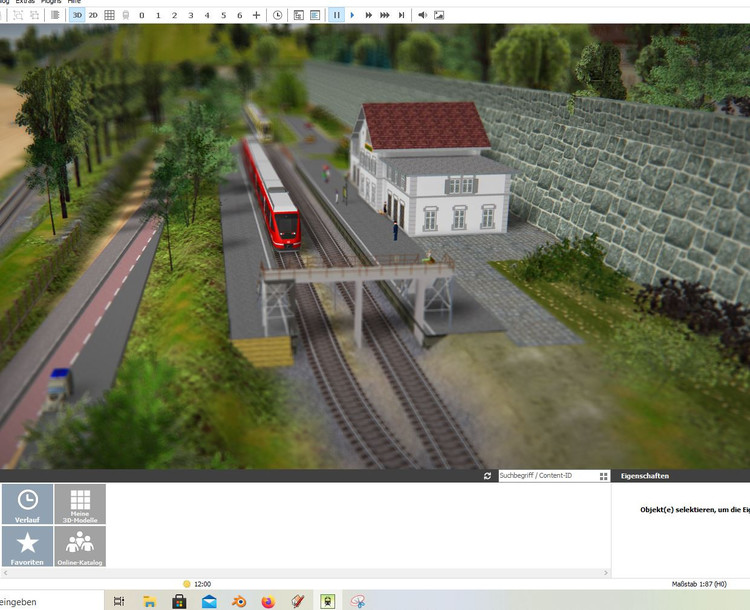This screenshot has width=750, height=610.
Task: Step simulation forward one frame
Action: pos(401,15)
